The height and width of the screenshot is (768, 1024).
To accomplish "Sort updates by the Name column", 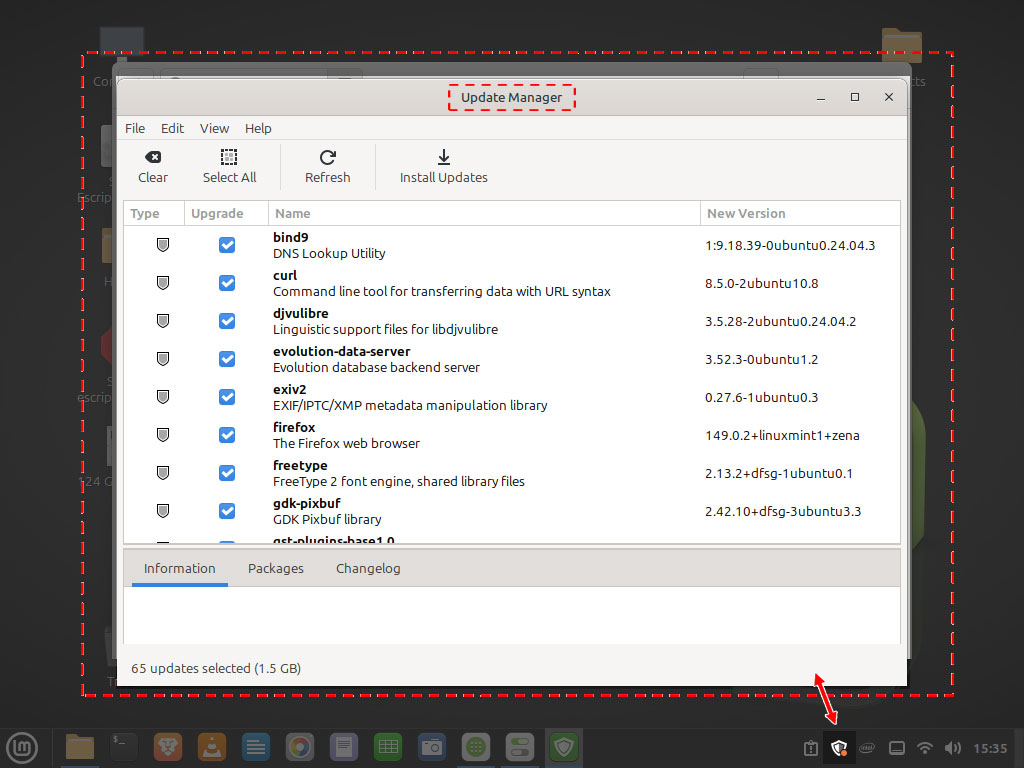I will pyautogui.click(x=291, y=213).
